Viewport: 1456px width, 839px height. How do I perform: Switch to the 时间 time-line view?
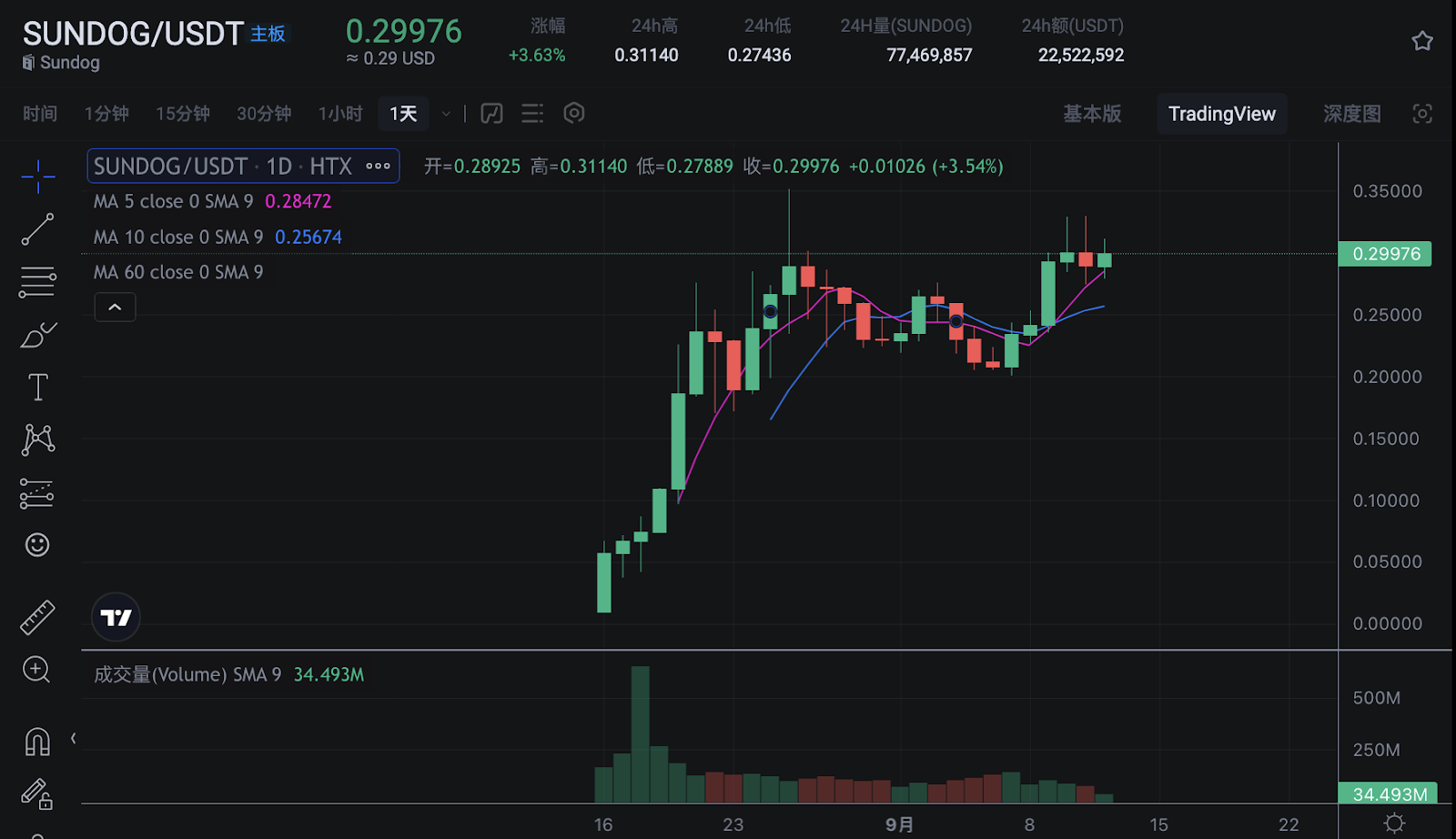click(x=40, y=114)
